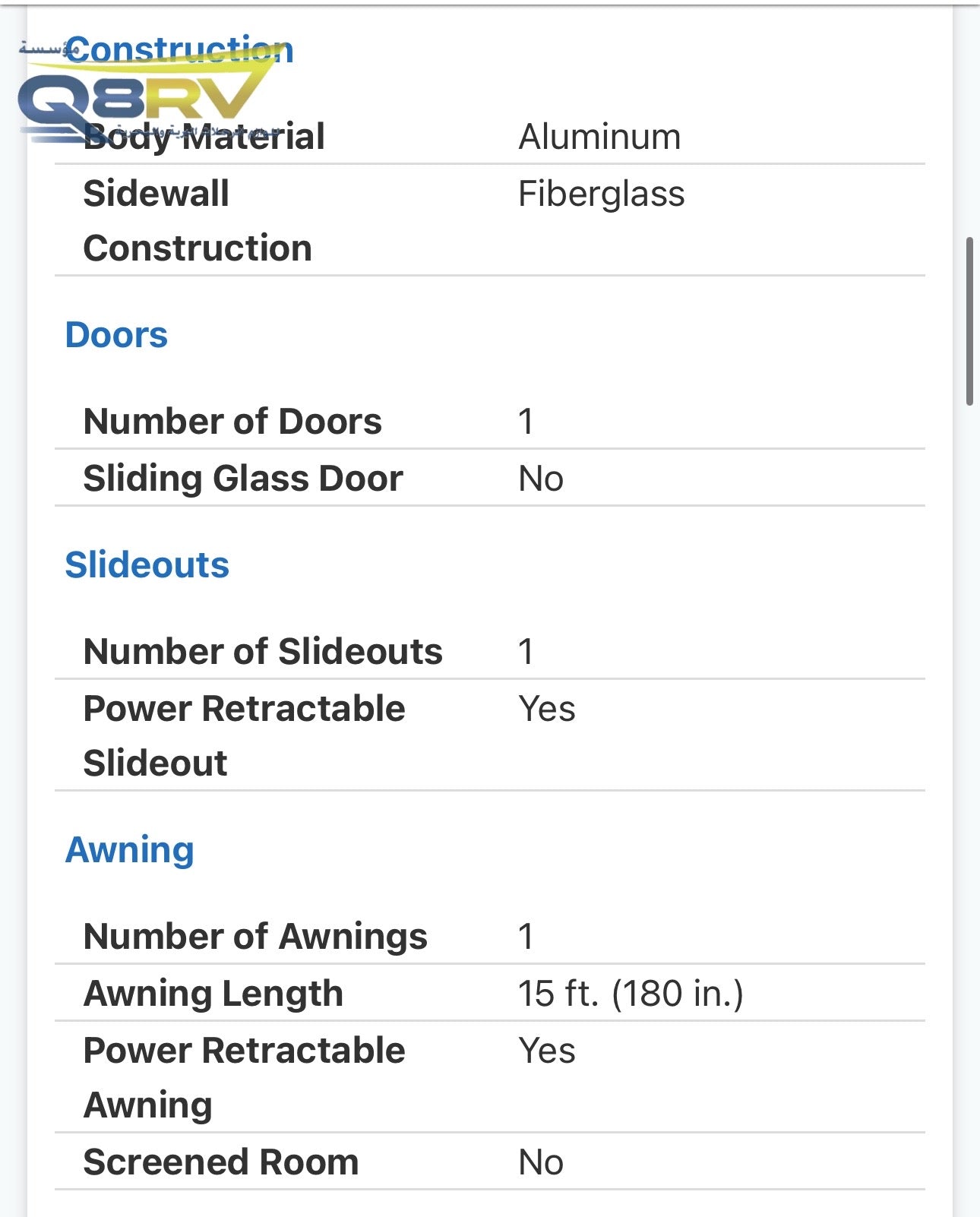
Task: Select the Number of Awnings label
Action: [255, 937]
